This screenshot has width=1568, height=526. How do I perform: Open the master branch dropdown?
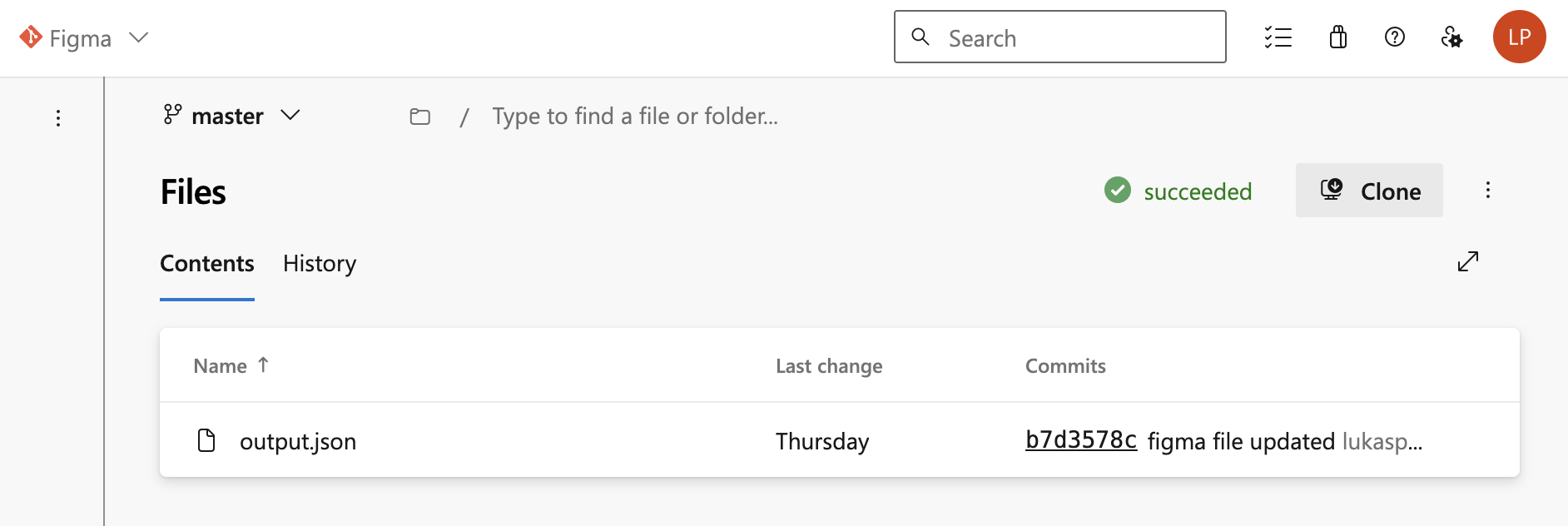click(x=290, y=117)
